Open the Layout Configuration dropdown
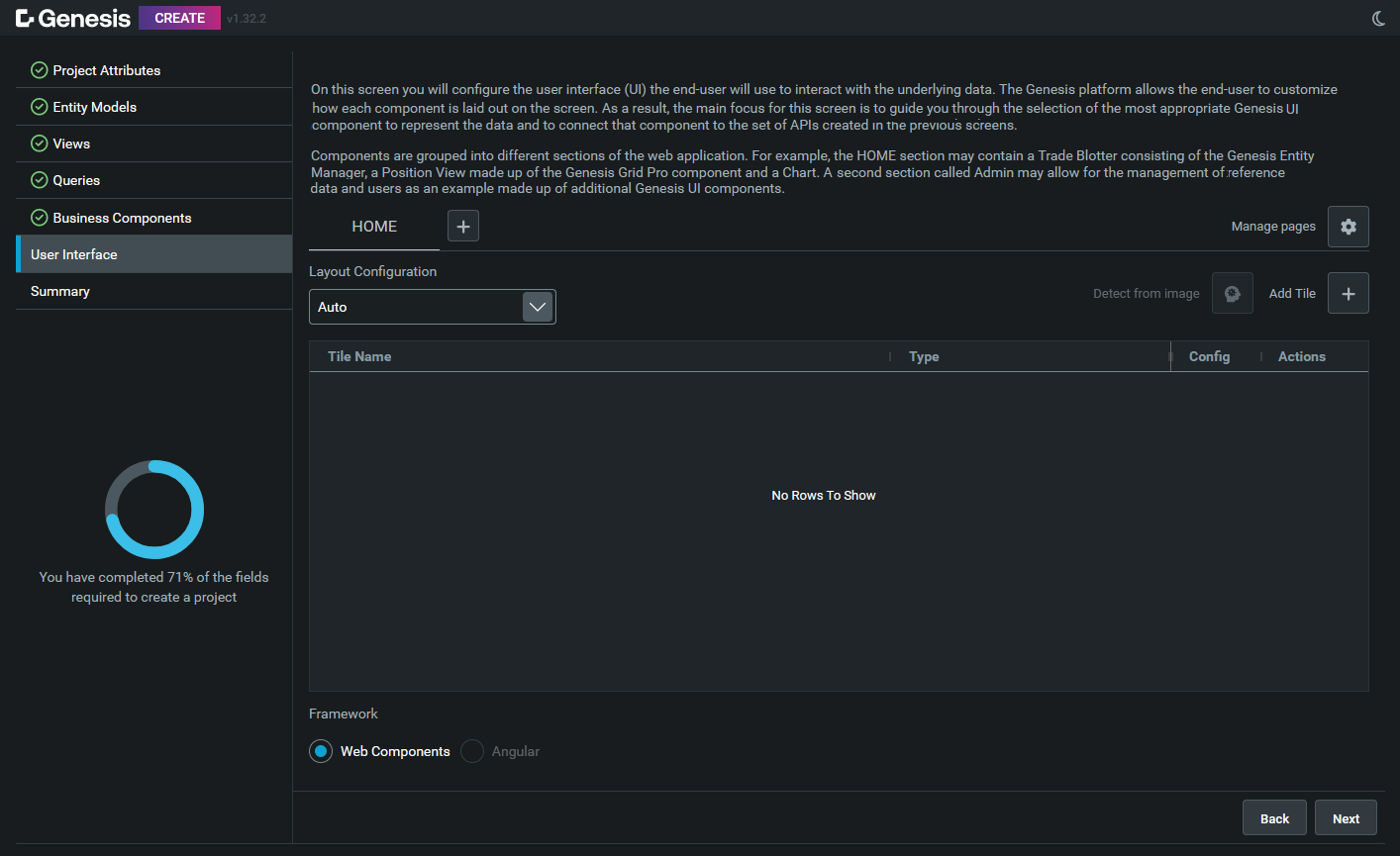The image size is (1400, 856). (x=433, y=307)
